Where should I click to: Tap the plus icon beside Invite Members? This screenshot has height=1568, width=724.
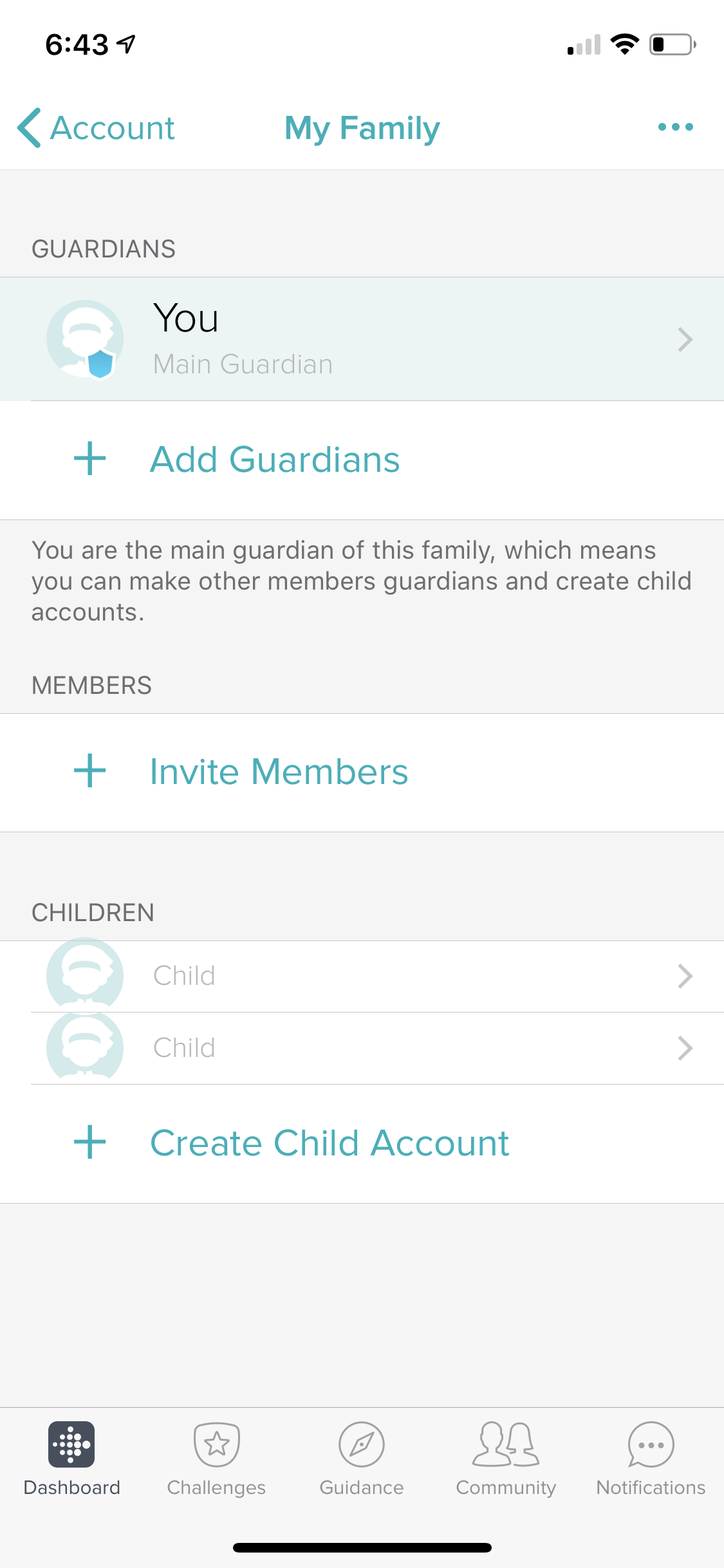90,771
